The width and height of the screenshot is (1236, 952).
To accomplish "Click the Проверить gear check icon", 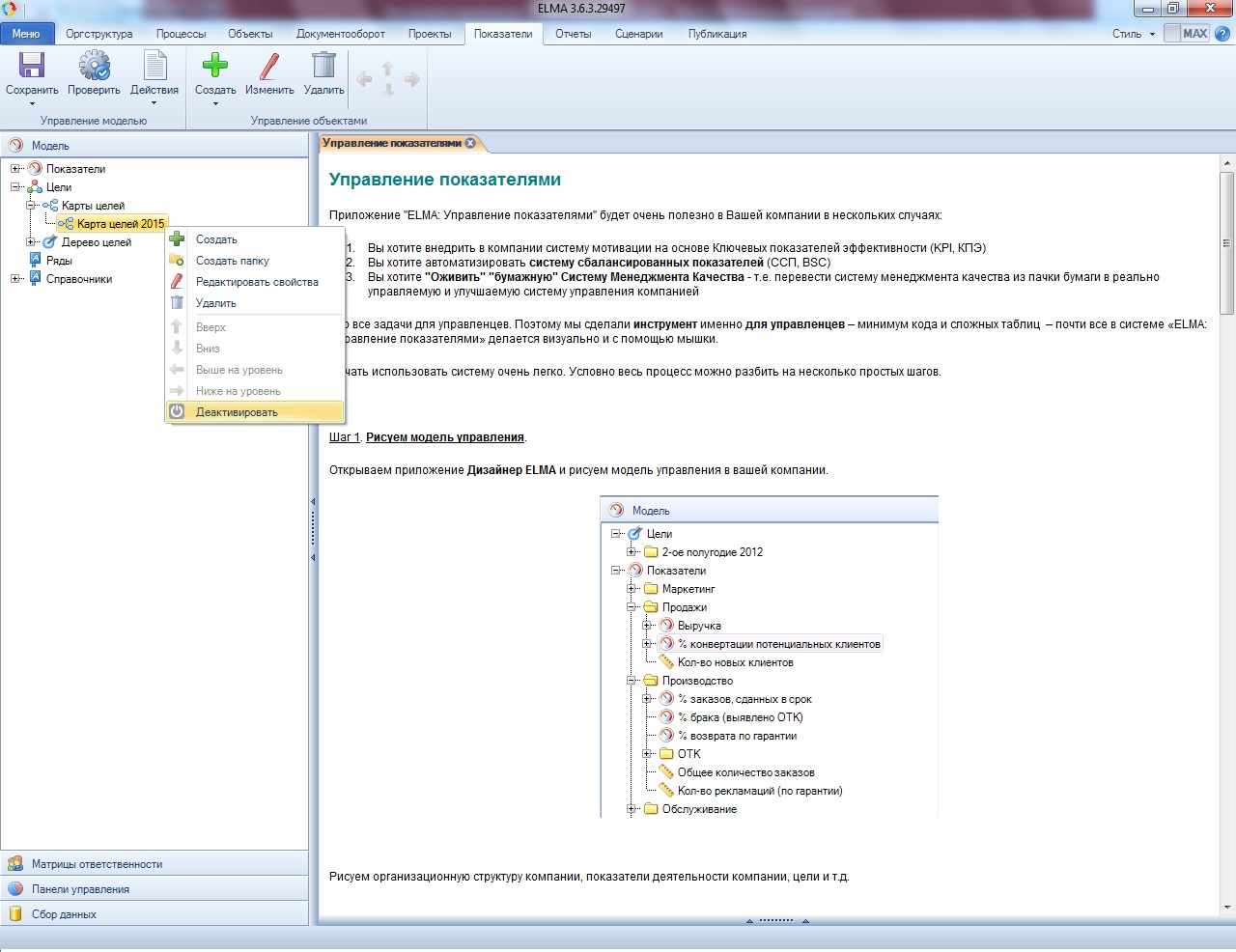I will point(94,66).
